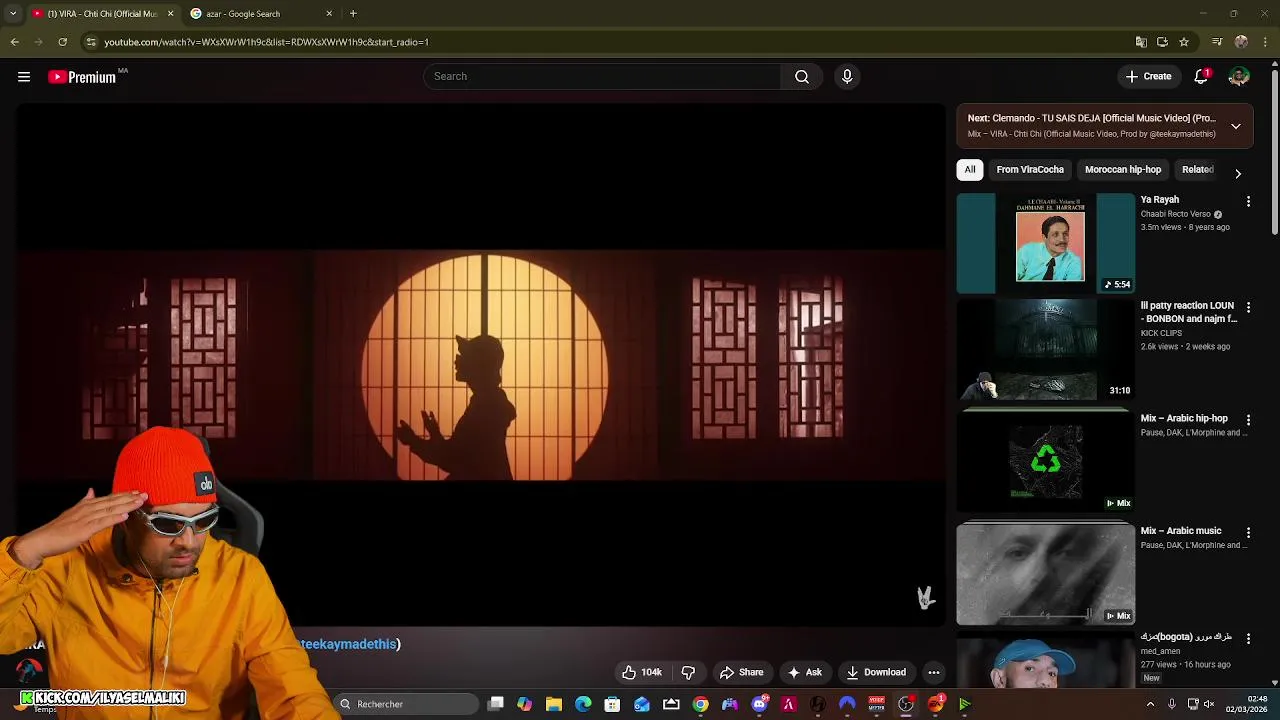Click Create button in YouTube header
This screenshot has height=720, width=1280.
coord(1148,76)
